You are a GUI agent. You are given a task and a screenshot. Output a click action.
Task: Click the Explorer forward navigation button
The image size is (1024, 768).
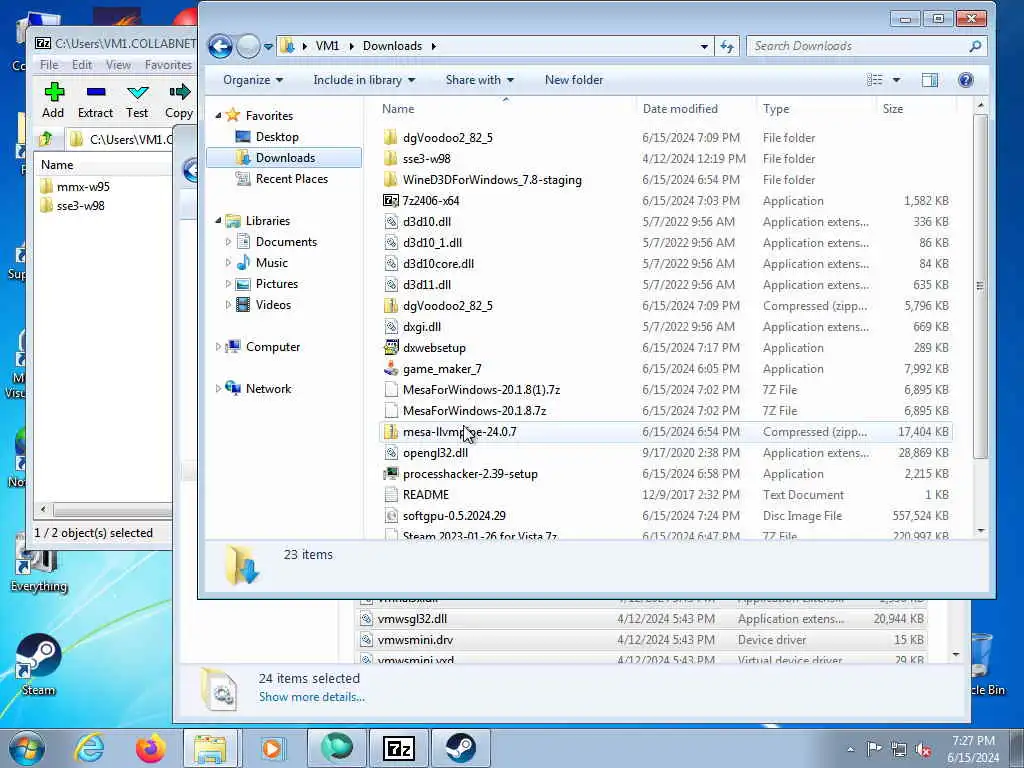tap(248, 46)
